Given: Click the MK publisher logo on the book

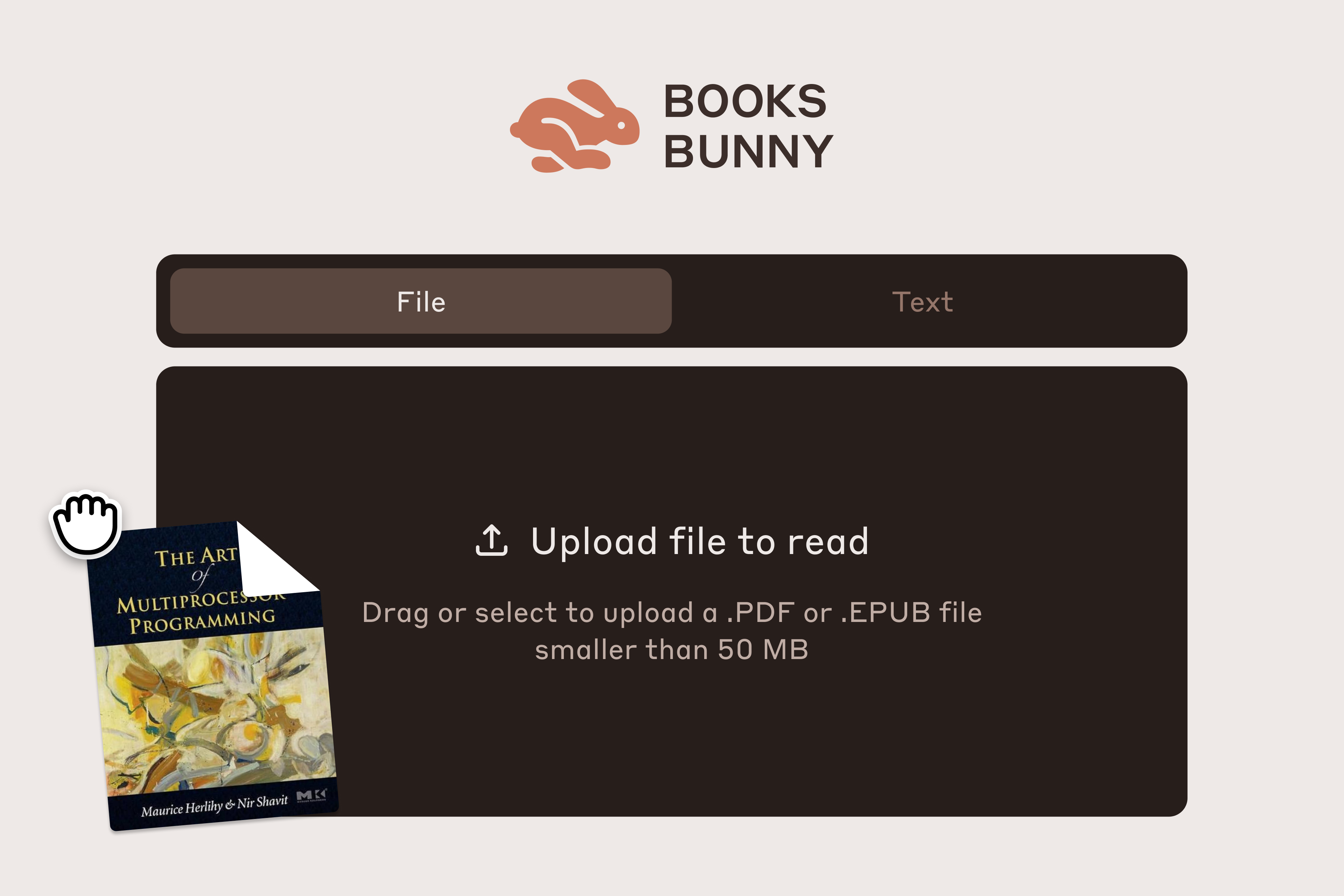Looking at the screenshot, I should tap(311, 796).
